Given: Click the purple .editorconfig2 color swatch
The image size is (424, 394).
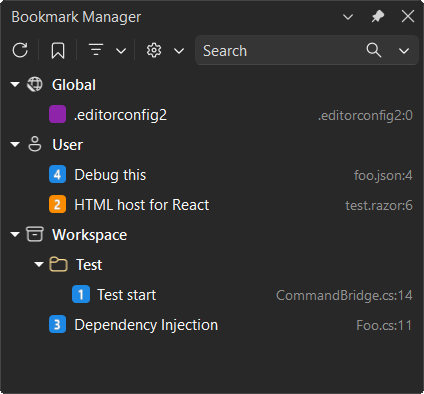Looking at the screenshot, I should 57,114.
